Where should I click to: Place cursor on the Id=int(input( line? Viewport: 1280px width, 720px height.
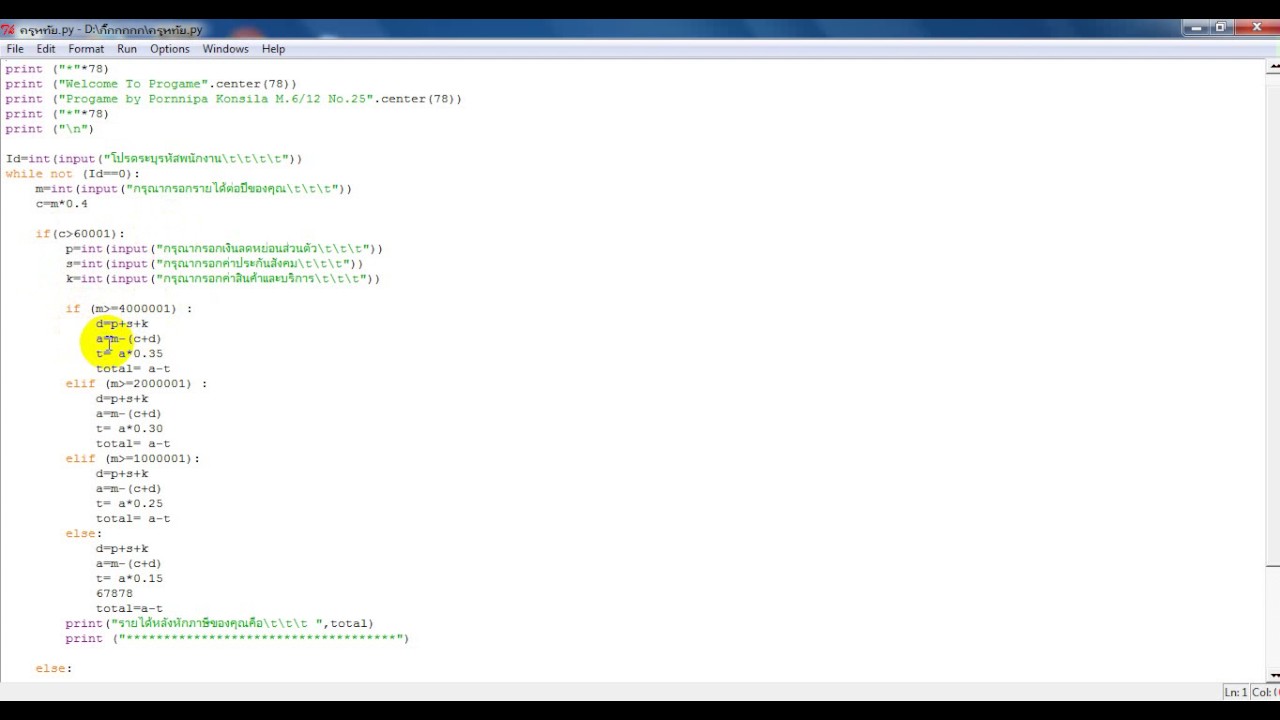[x=153, y=159]
